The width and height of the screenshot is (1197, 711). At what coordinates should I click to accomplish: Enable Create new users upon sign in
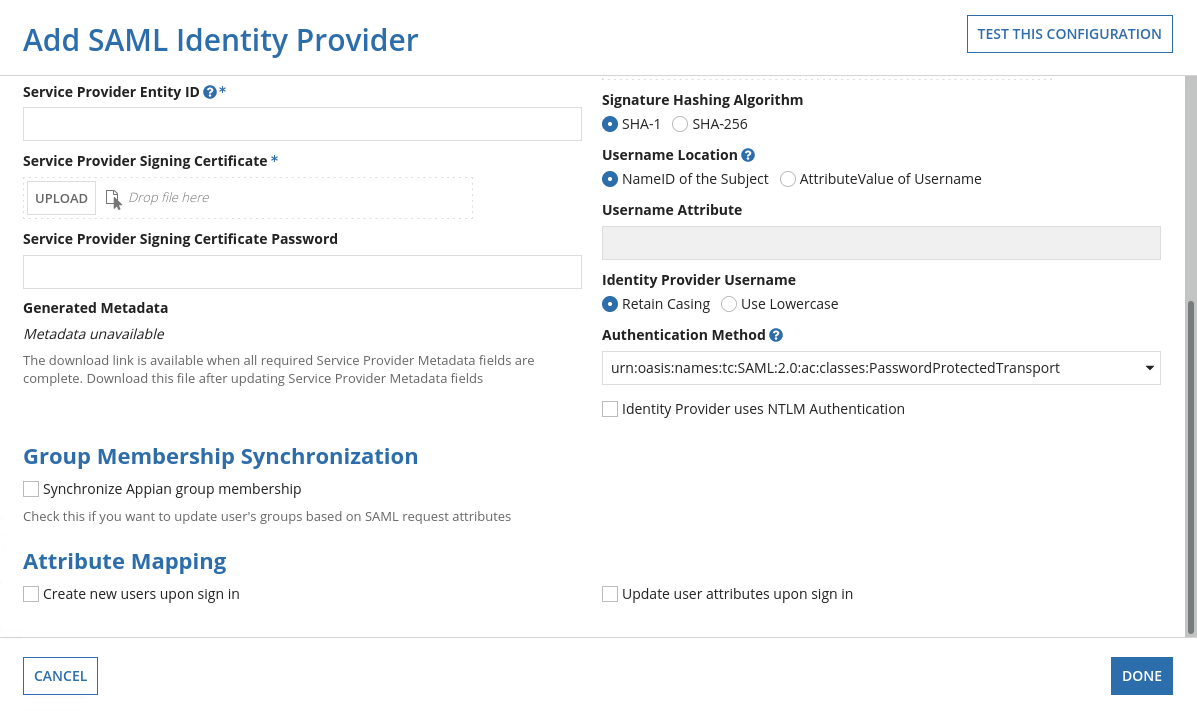coord(31,594)
